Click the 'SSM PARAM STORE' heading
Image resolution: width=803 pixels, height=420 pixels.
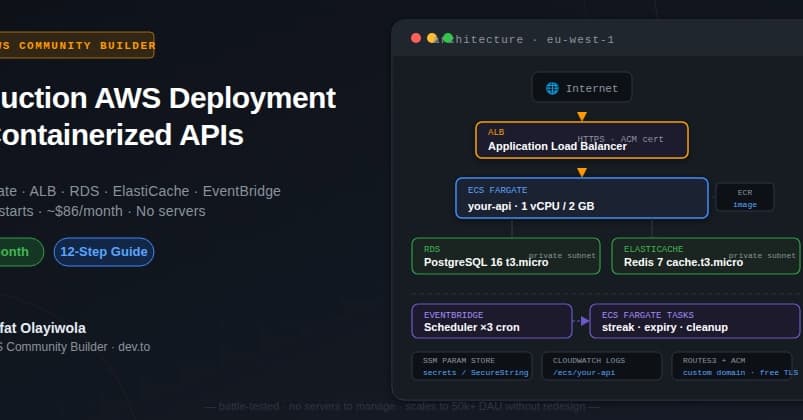coord(459,361)
